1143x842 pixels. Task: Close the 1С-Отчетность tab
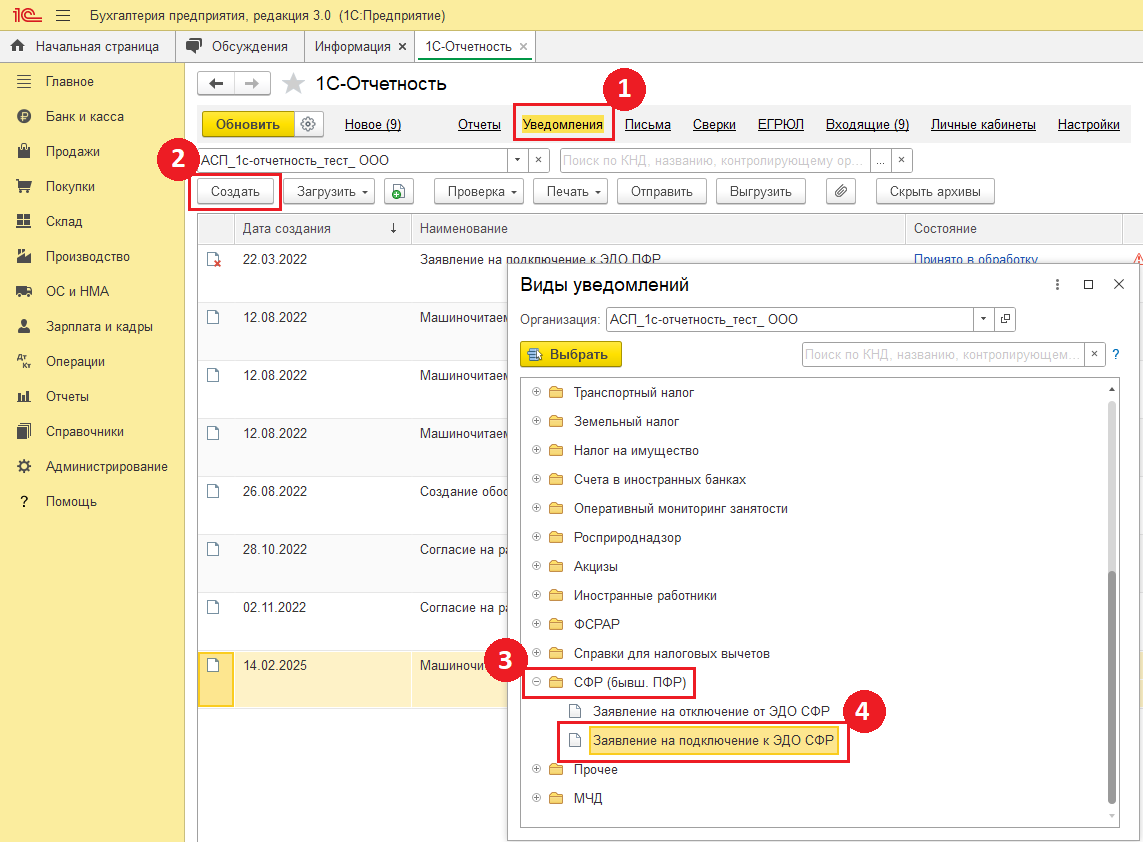tap(523, 47)
